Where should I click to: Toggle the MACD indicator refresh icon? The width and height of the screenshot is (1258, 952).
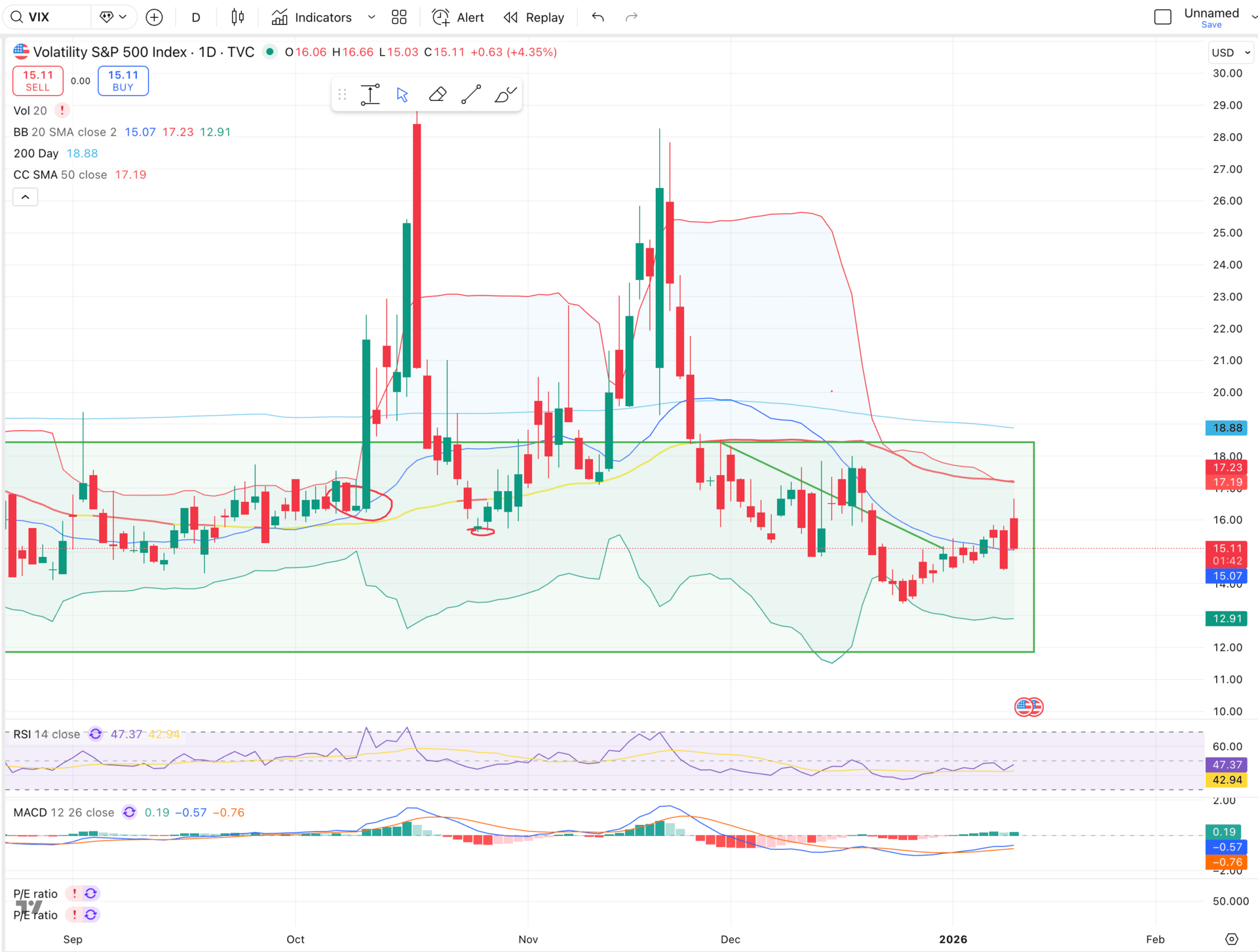point(130,812)
